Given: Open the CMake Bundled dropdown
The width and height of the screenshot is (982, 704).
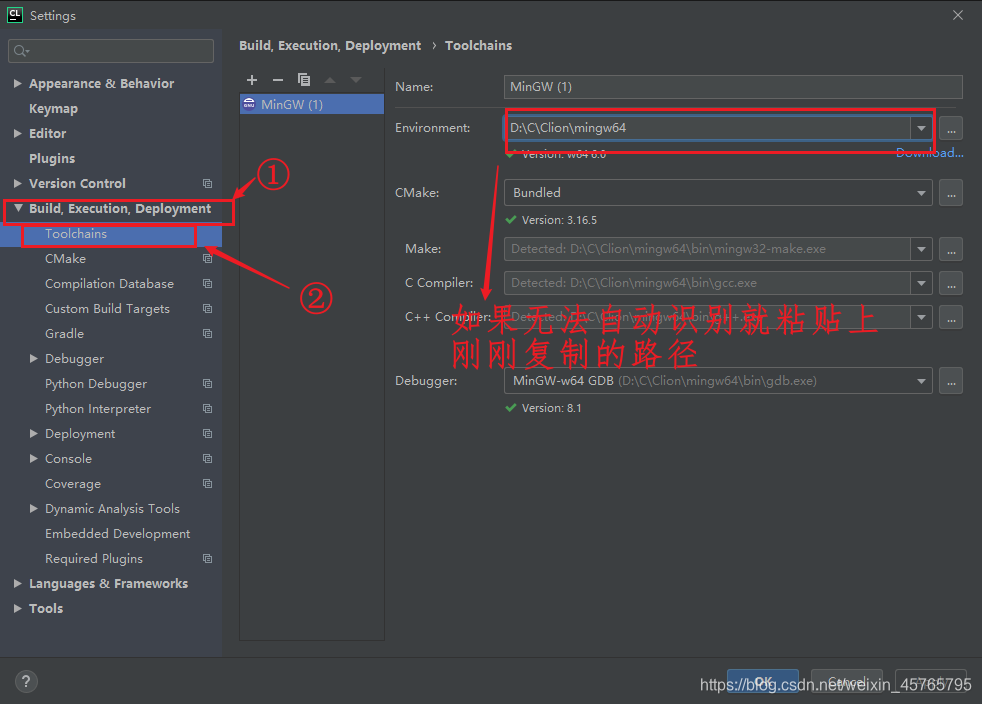Looking at the screenshot, I should [921, 193].
